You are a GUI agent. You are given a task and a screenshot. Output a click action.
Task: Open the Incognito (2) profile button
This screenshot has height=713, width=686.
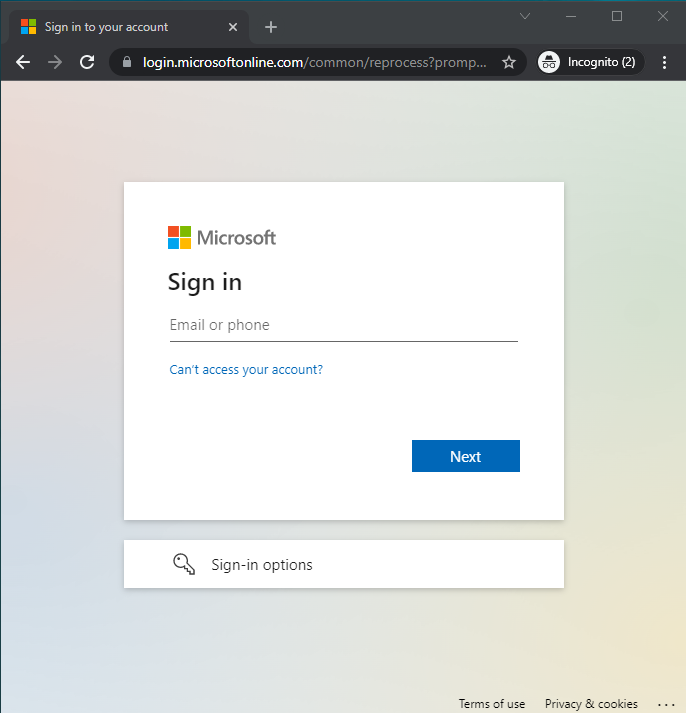591,62
